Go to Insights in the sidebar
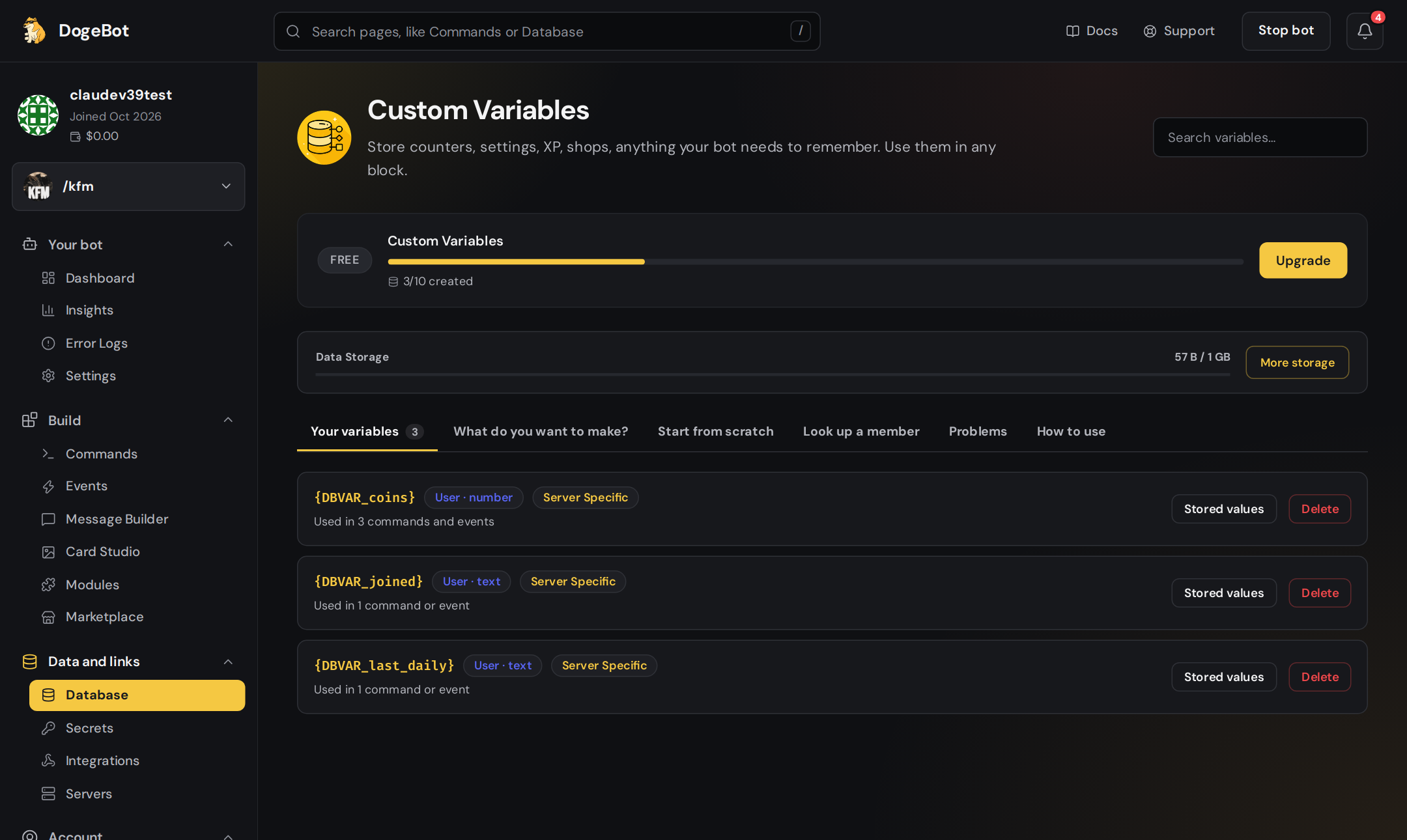 [89, 310]
